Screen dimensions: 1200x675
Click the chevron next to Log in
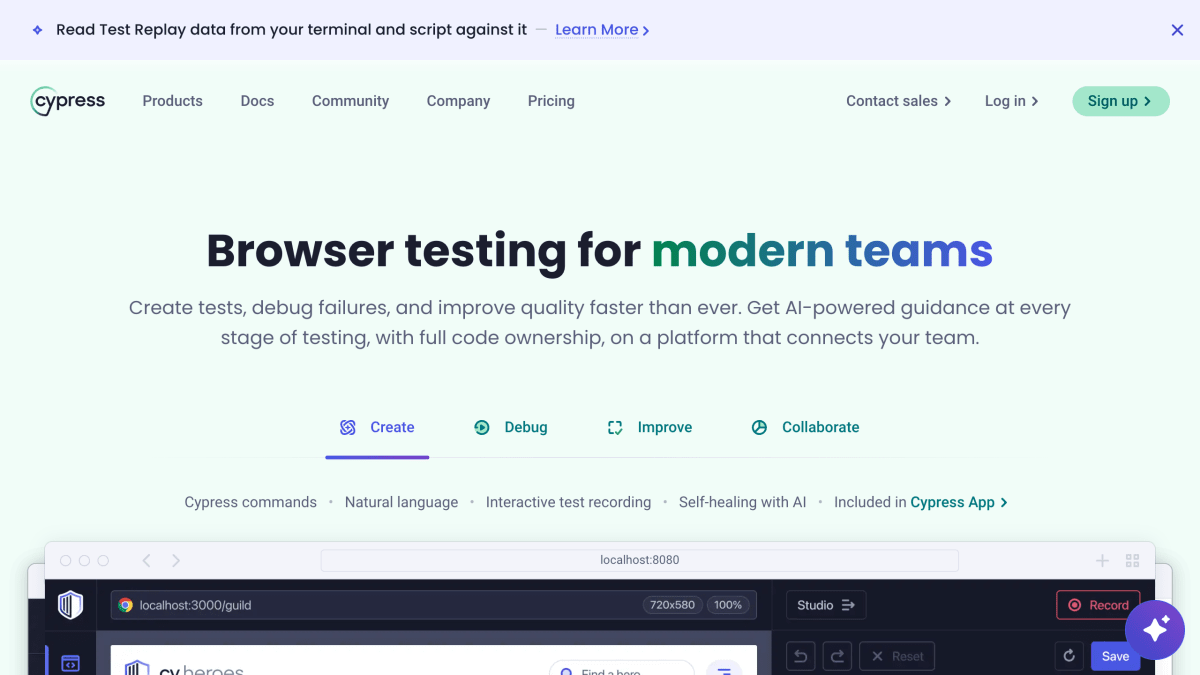click(1035, 101)
